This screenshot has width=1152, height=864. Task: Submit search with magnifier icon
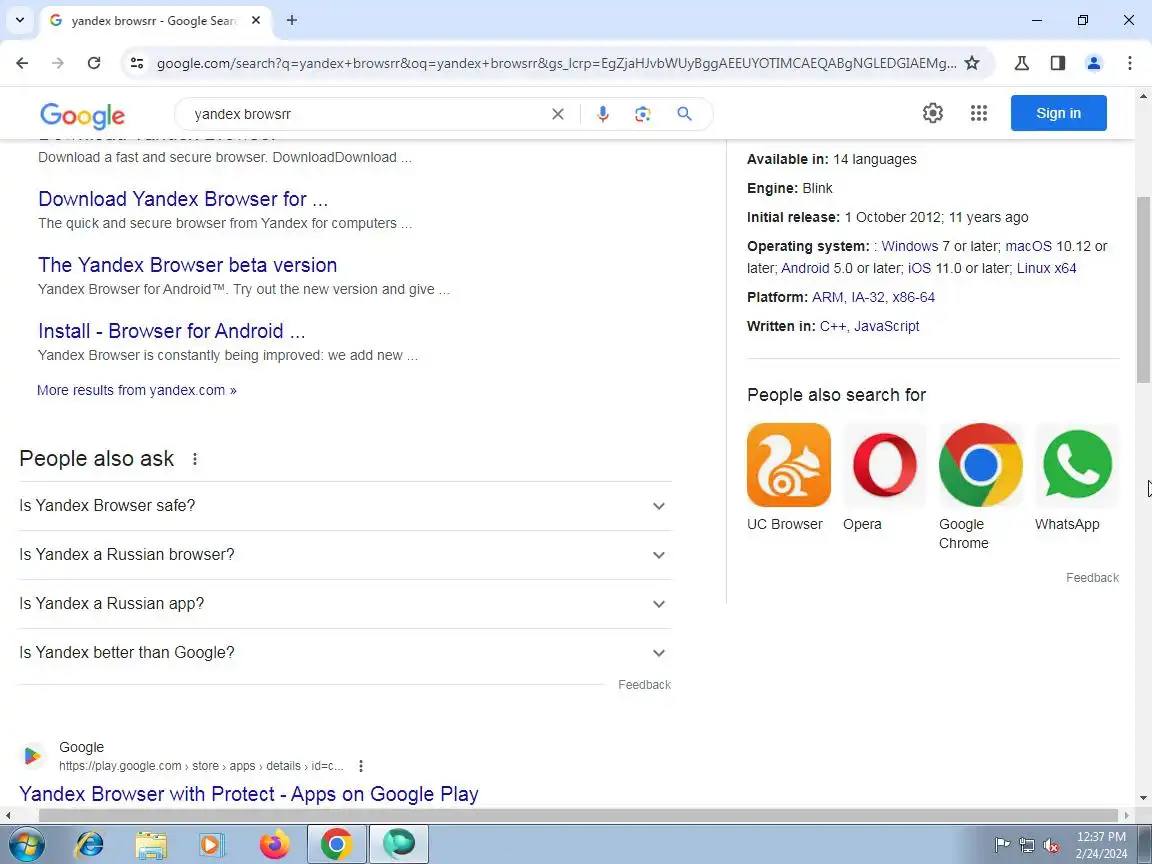click(x=684, y=114)
